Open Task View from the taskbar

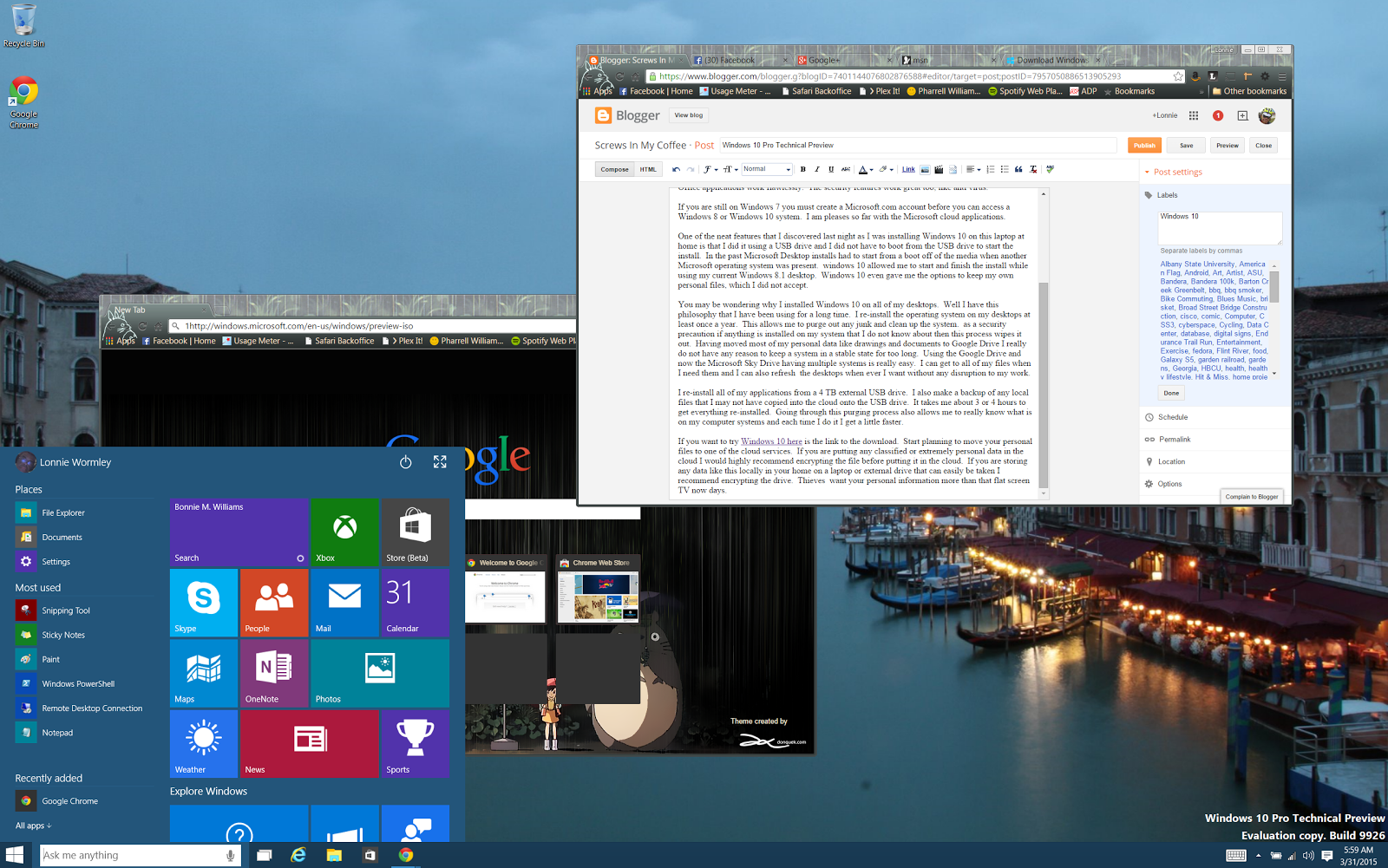tap(265, 855)
